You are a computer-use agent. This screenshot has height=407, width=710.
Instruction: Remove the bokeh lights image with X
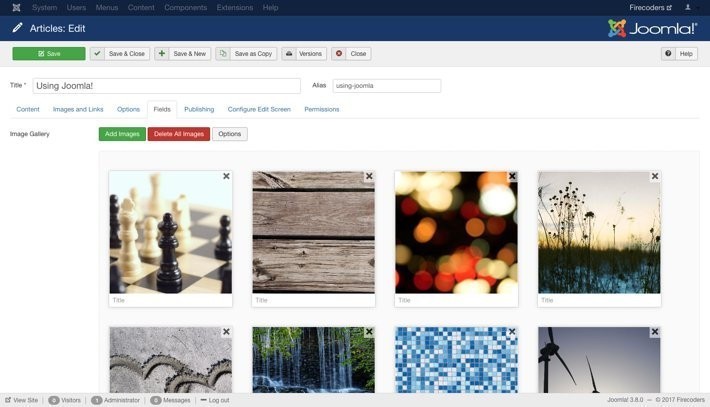point(512,176)
